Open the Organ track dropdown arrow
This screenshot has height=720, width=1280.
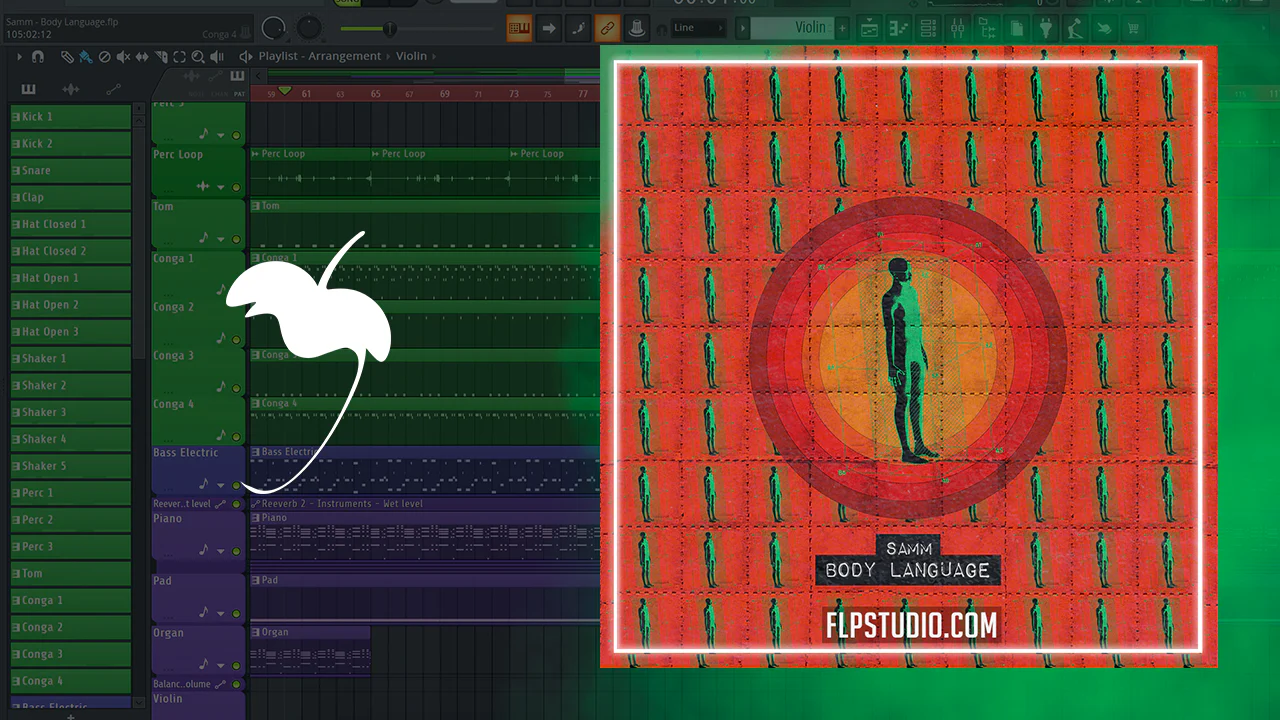pos(221,665)
